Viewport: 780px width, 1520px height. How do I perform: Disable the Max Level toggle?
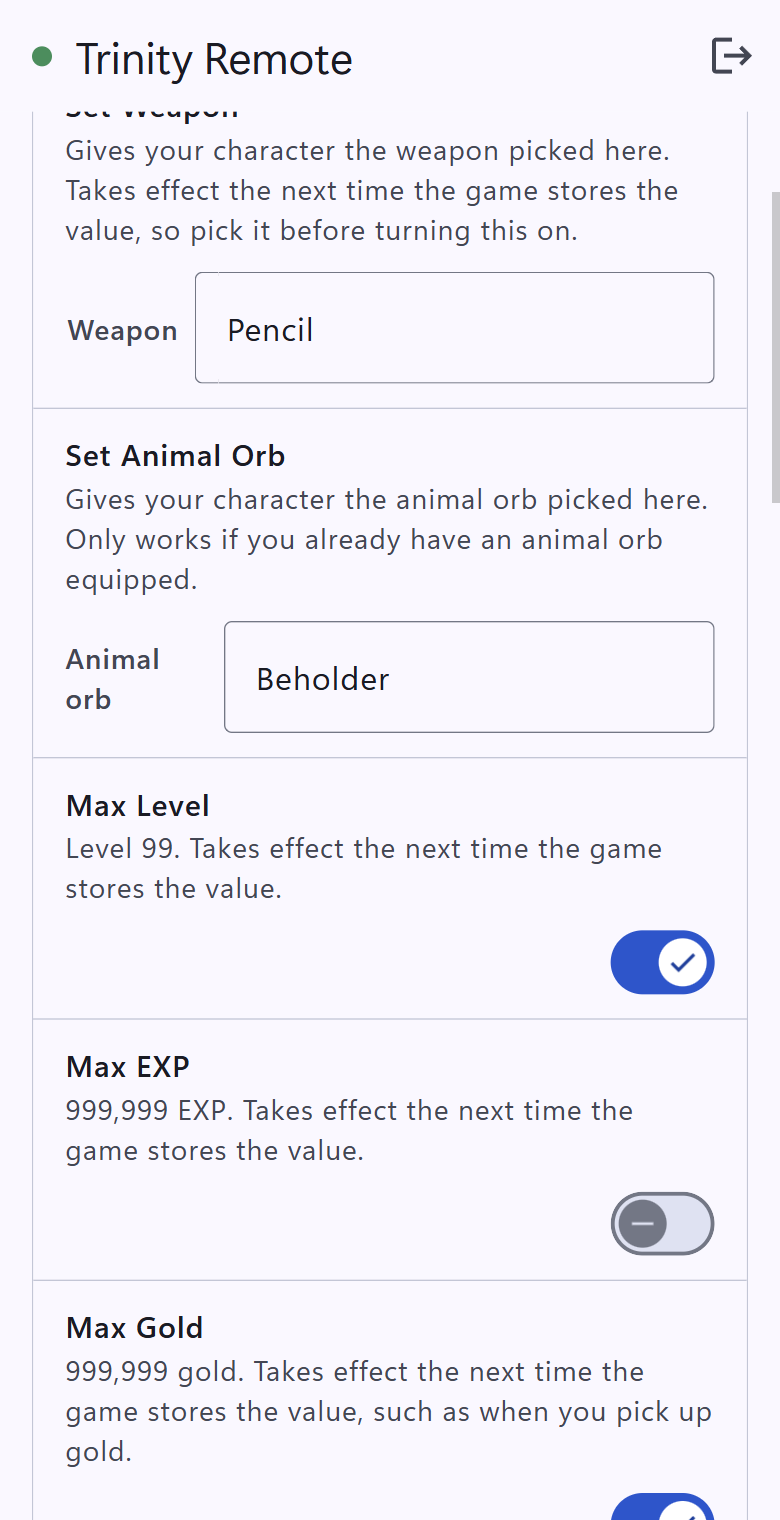[x=662, y=962]
